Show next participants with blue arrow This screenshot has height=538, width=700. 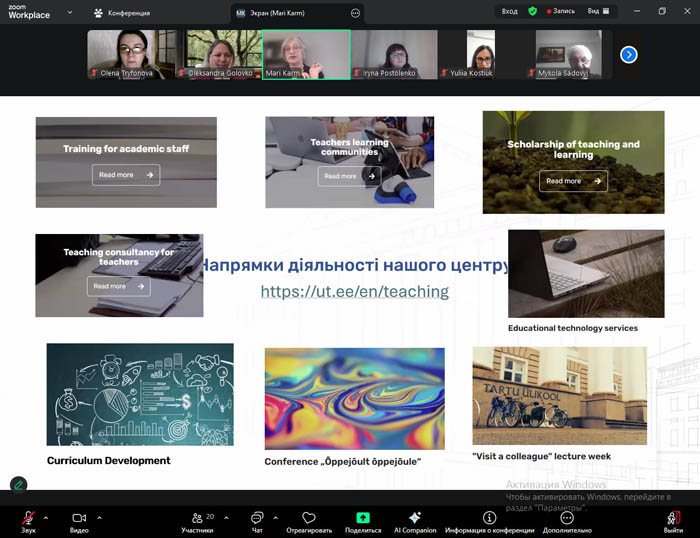[x=628, y=55]
